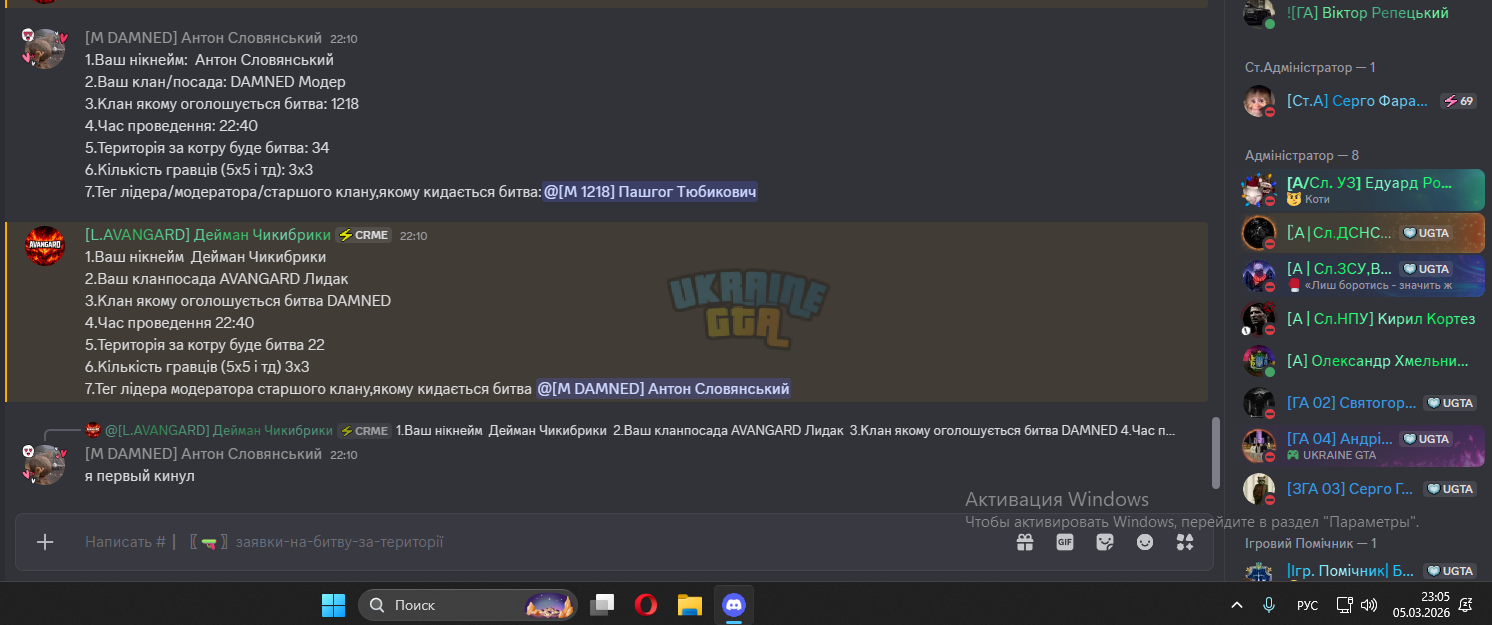Open the apps launcher icon in message box

(x=1185, y=542)
